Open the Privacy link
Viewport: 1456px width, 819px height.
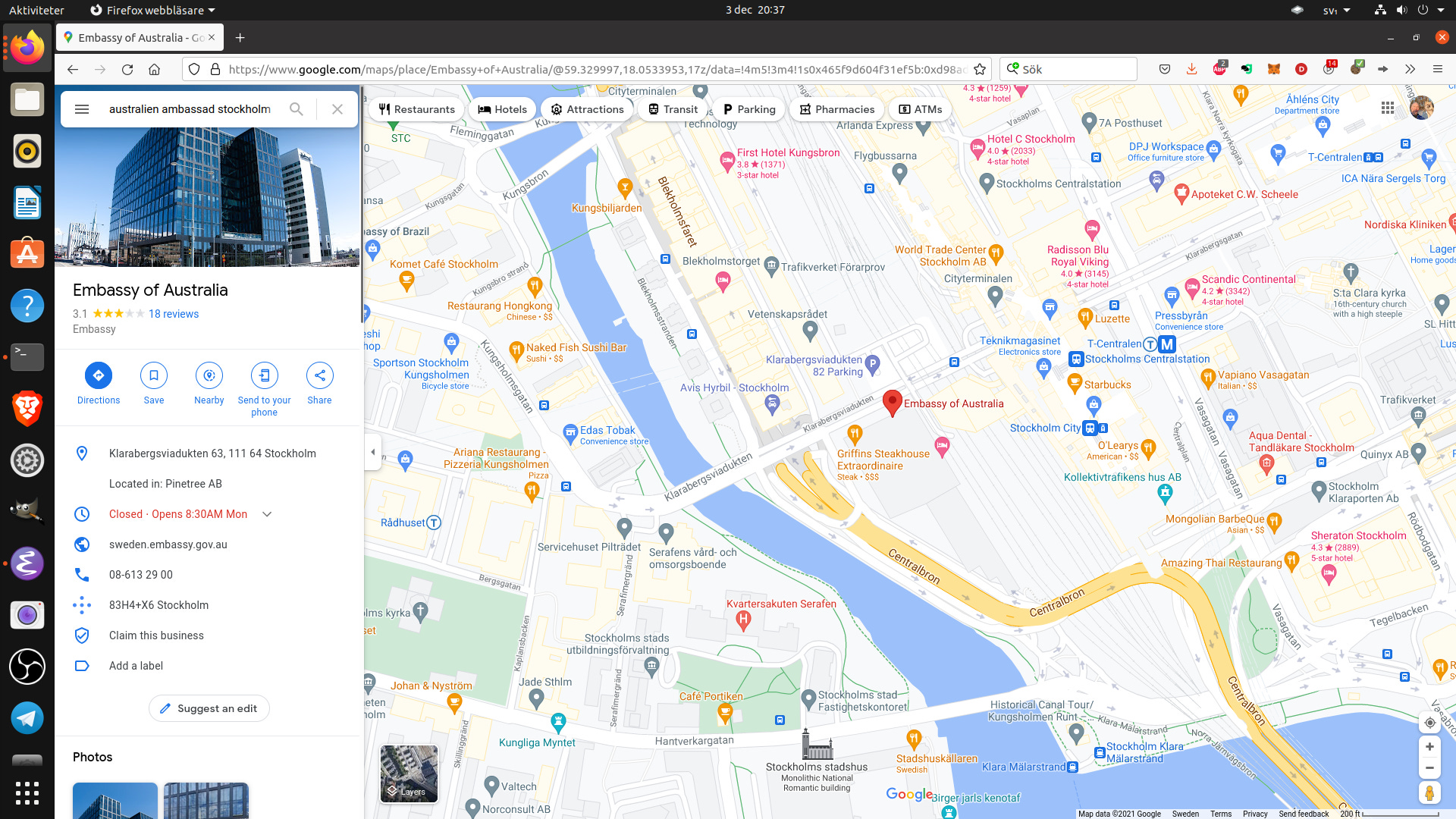(1255, 814)
